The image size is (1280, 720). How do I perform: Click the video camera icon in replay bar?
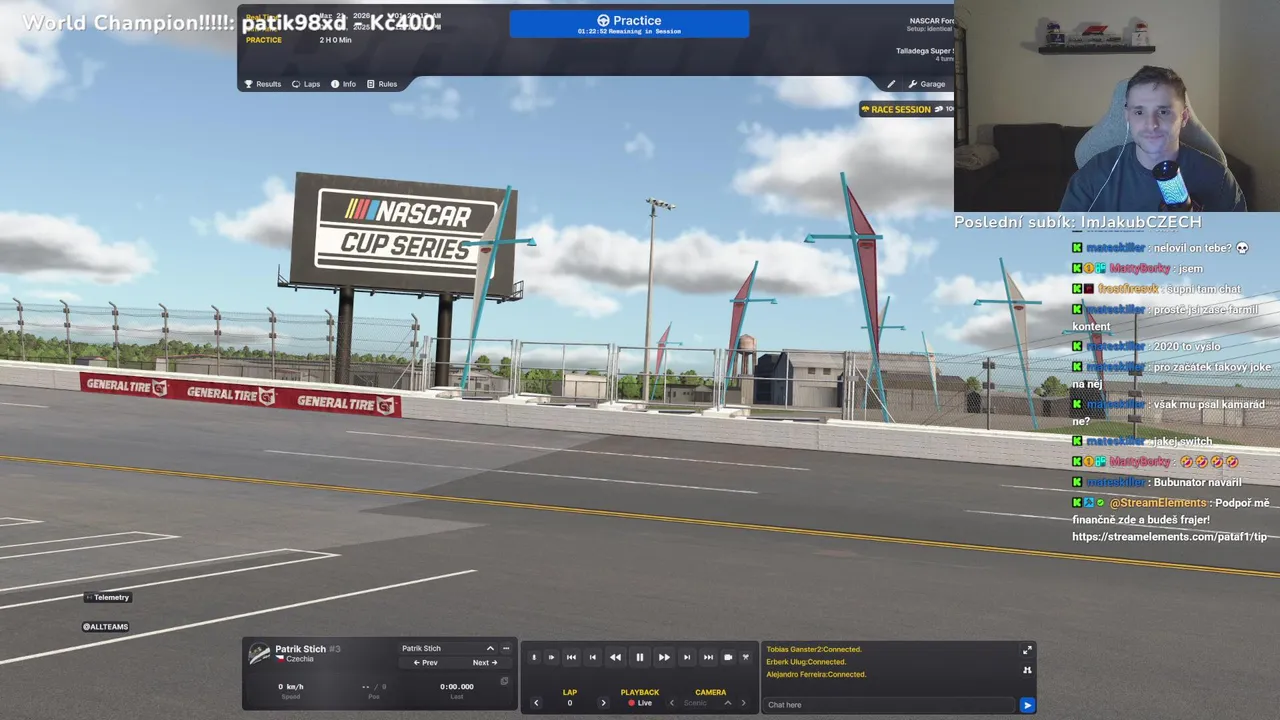click(x=728, y=657)
